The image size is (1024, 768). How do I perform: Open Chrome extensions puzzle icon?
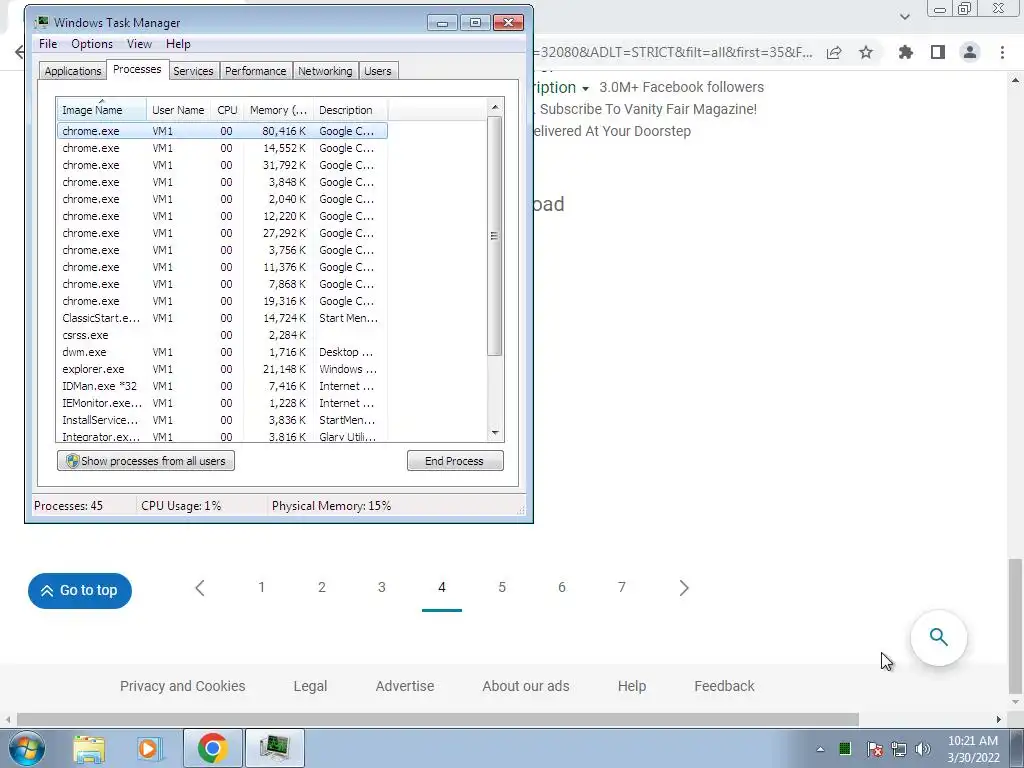coord(906,52)
